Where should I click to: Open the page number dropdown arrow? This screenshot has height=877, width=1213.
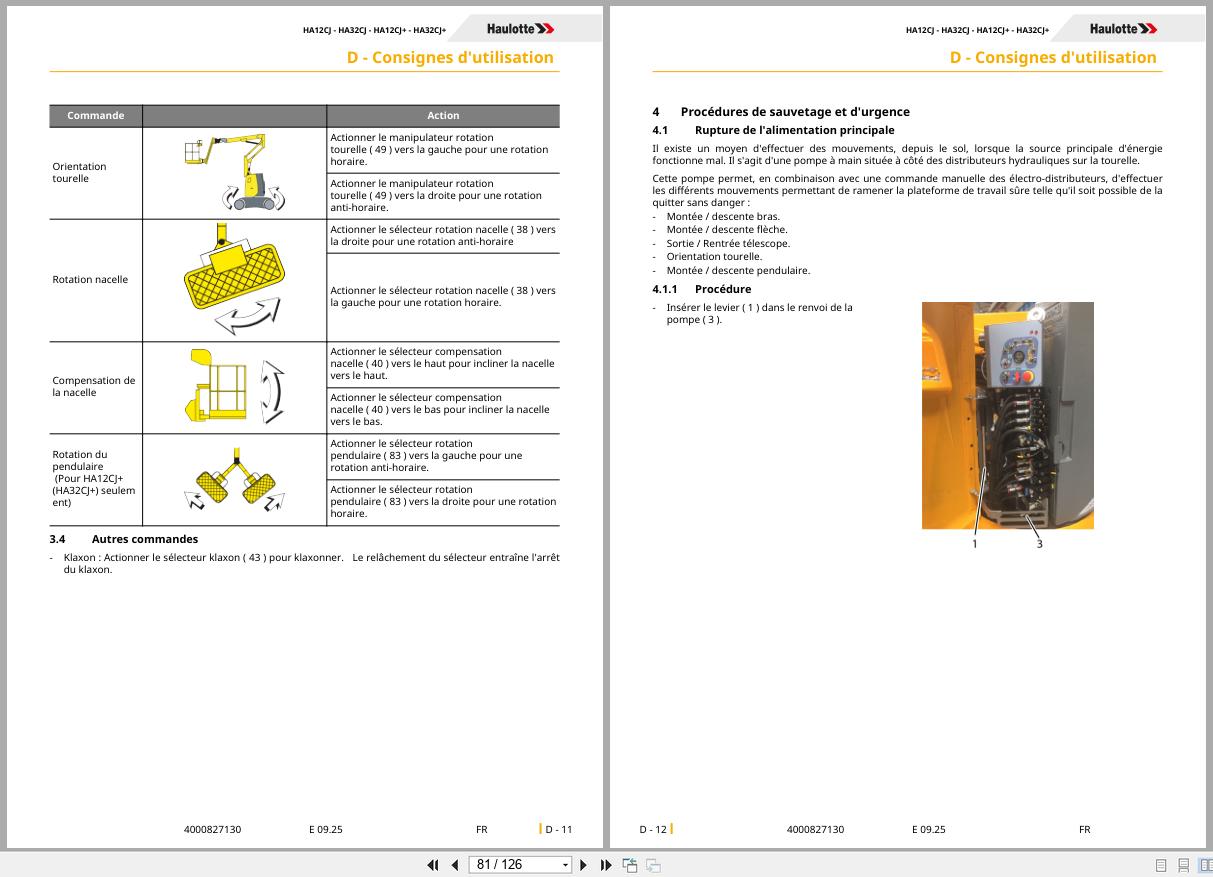point(565,865)
